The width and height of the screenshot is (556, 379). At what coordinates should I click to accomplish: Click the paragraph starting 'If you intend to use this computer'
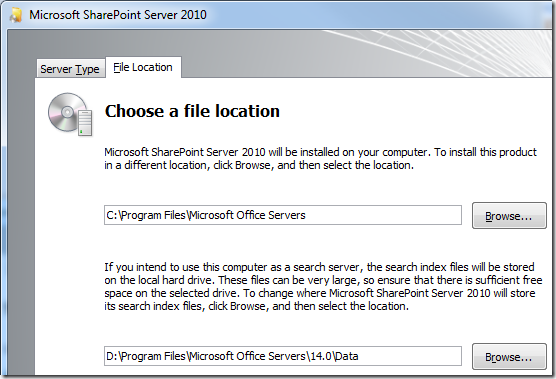pyautogui.click(x=323, y=286)
